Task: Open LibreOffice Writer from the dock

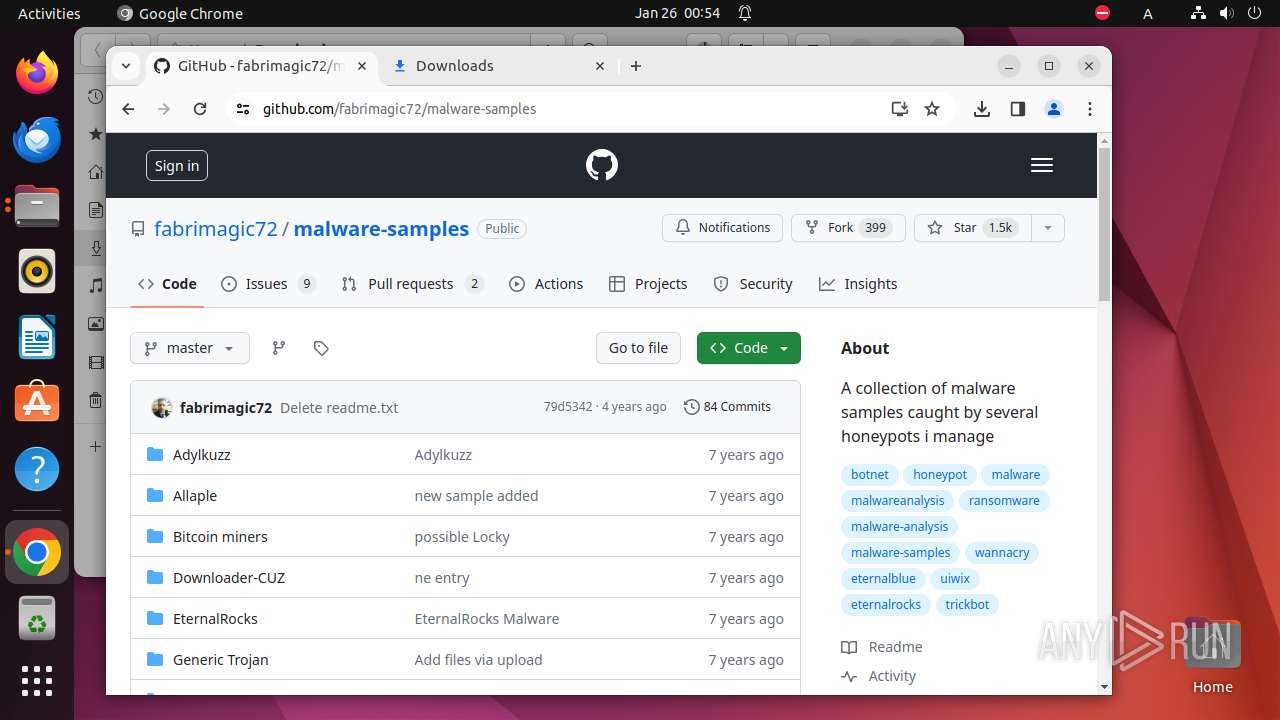Action: tap(37, 337)
